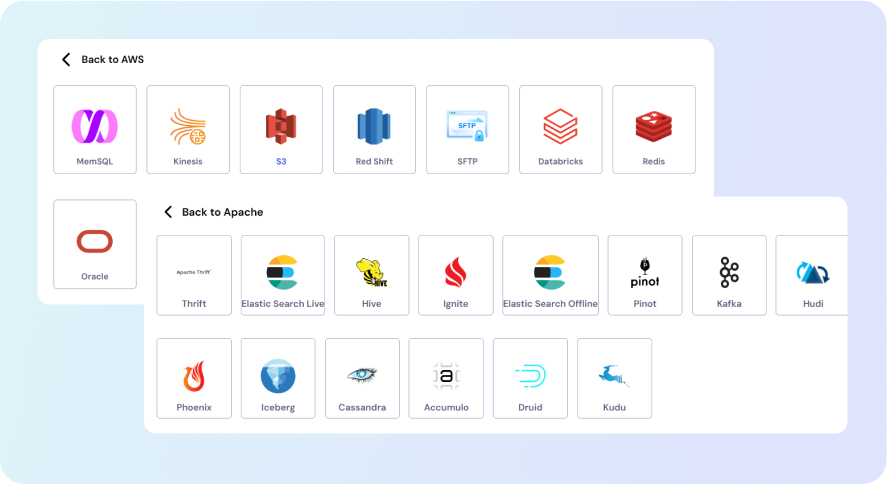Open the Phoenix connector

coord(194,378)
